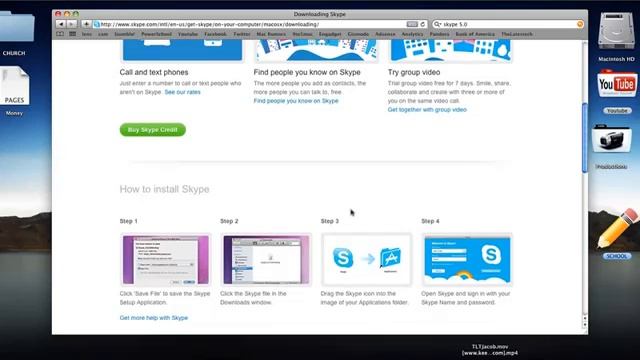The width and height of the screenshot is (640, 360).
Task: Follow the 'See our rates' link
Action: (x=182, y=92)
